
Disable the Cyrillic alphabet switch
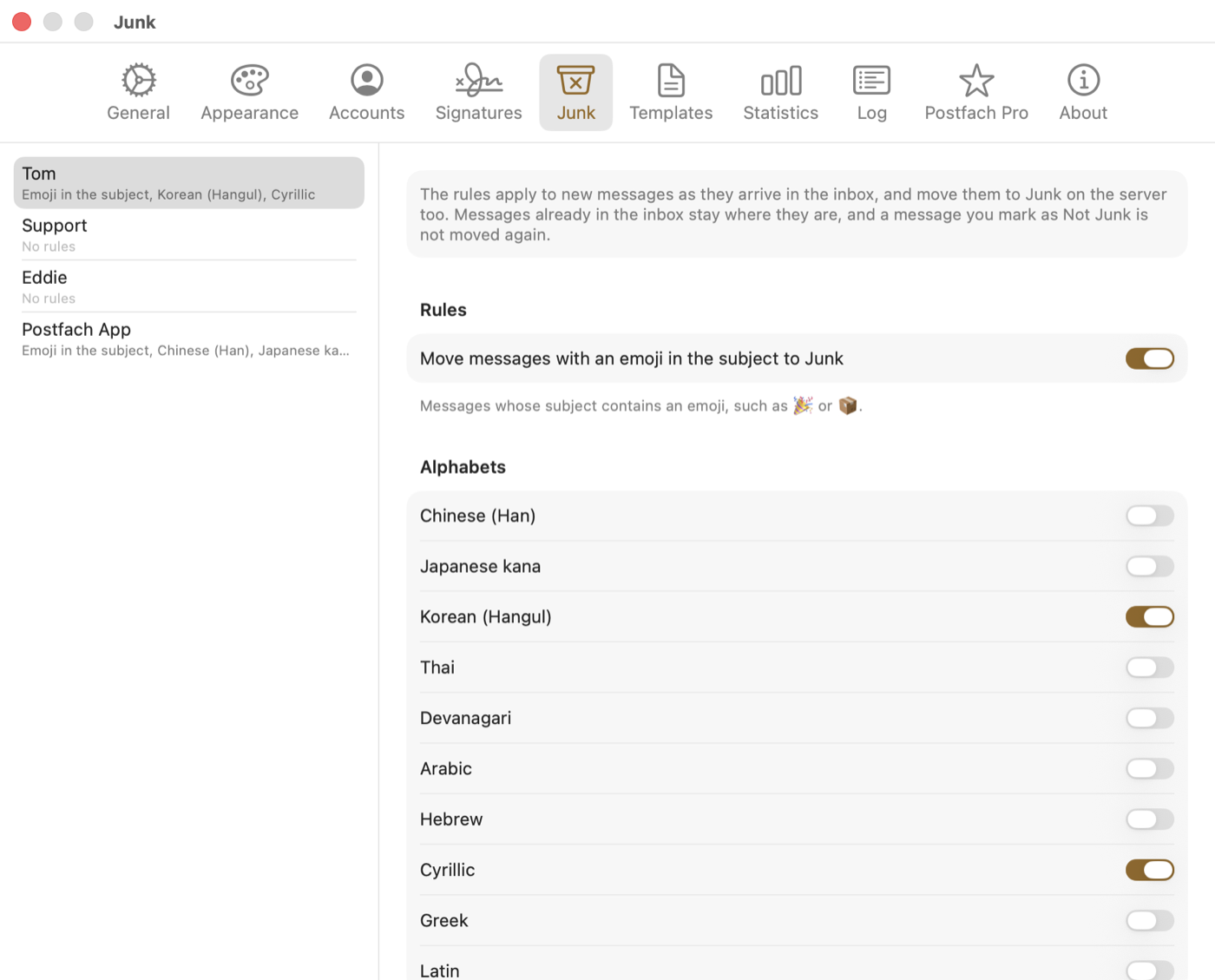(x=1150, y=870)
